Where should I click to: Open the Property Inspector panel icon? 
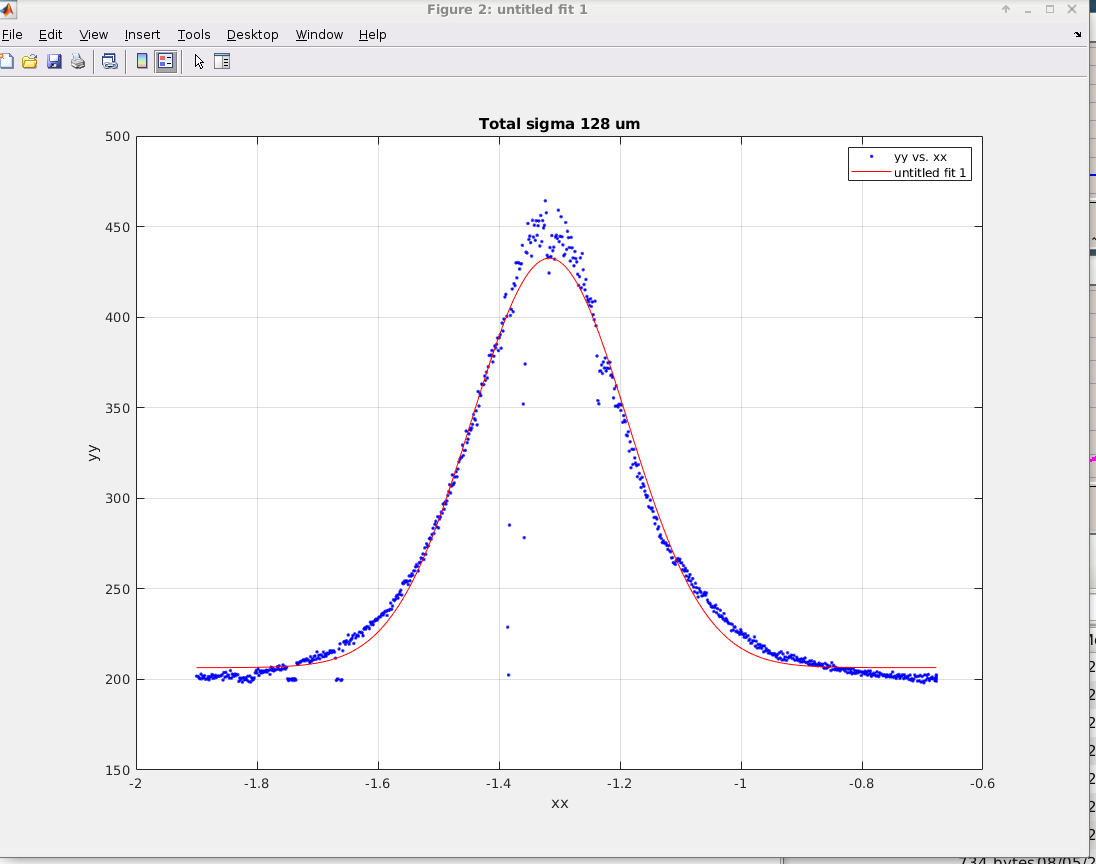[222, 62]
